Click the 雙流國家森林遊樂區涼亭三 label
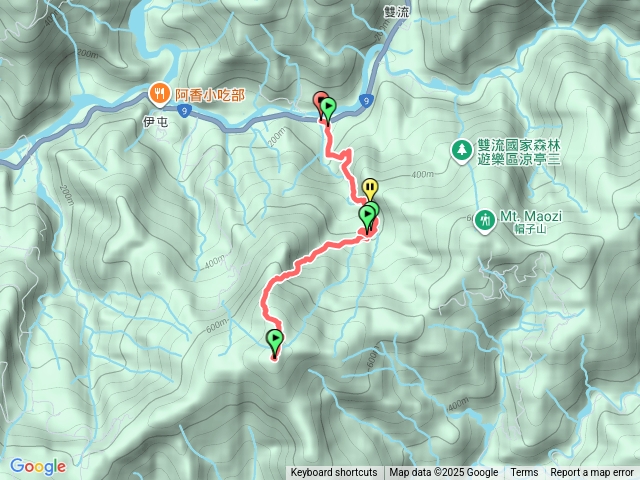Image resolution: width=640 pixels, height=480 pixels. (x=519, y=152)
